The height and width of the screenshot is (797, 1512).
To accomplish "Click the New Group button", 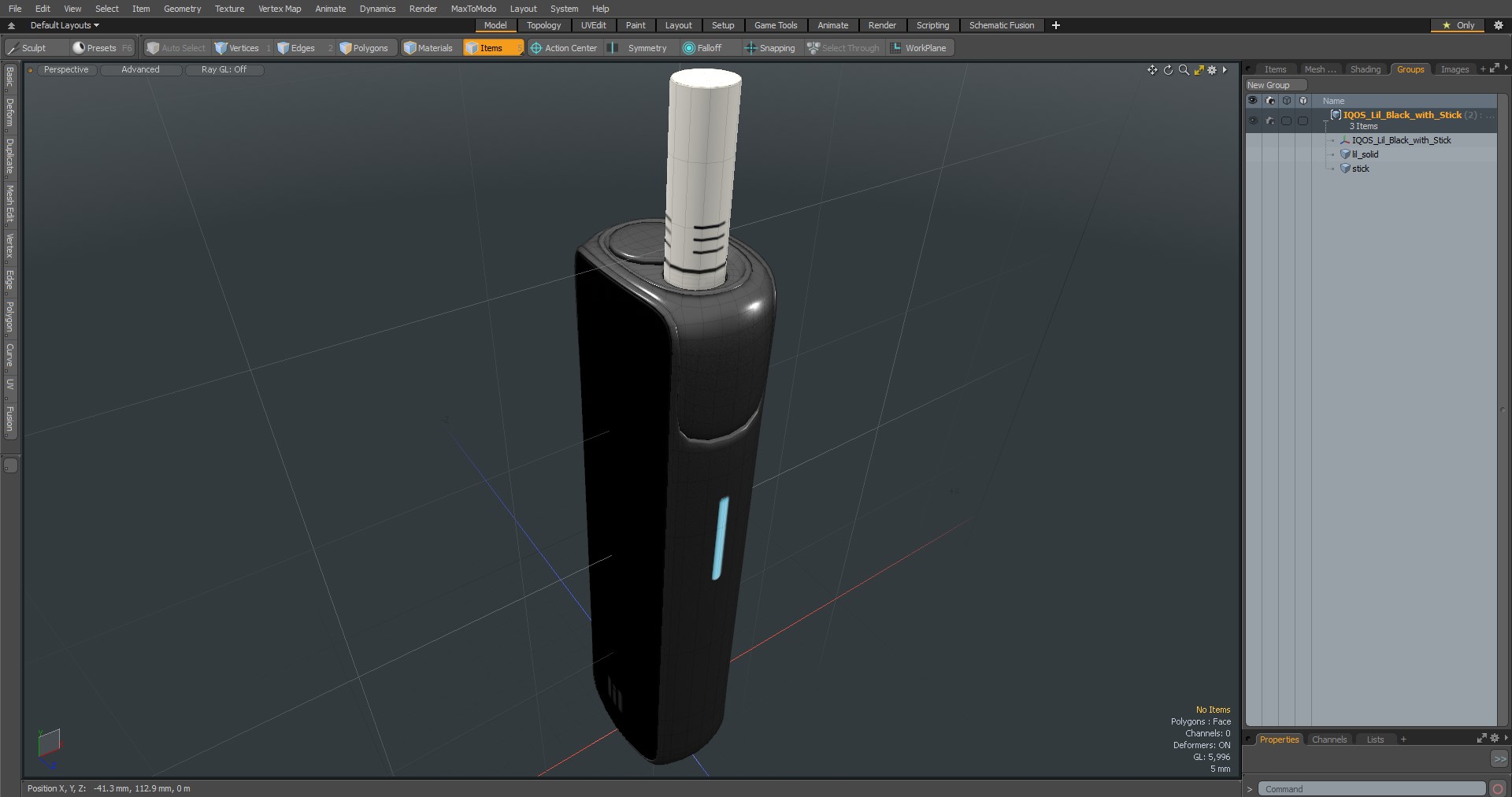I will (x=1275, y=85).
